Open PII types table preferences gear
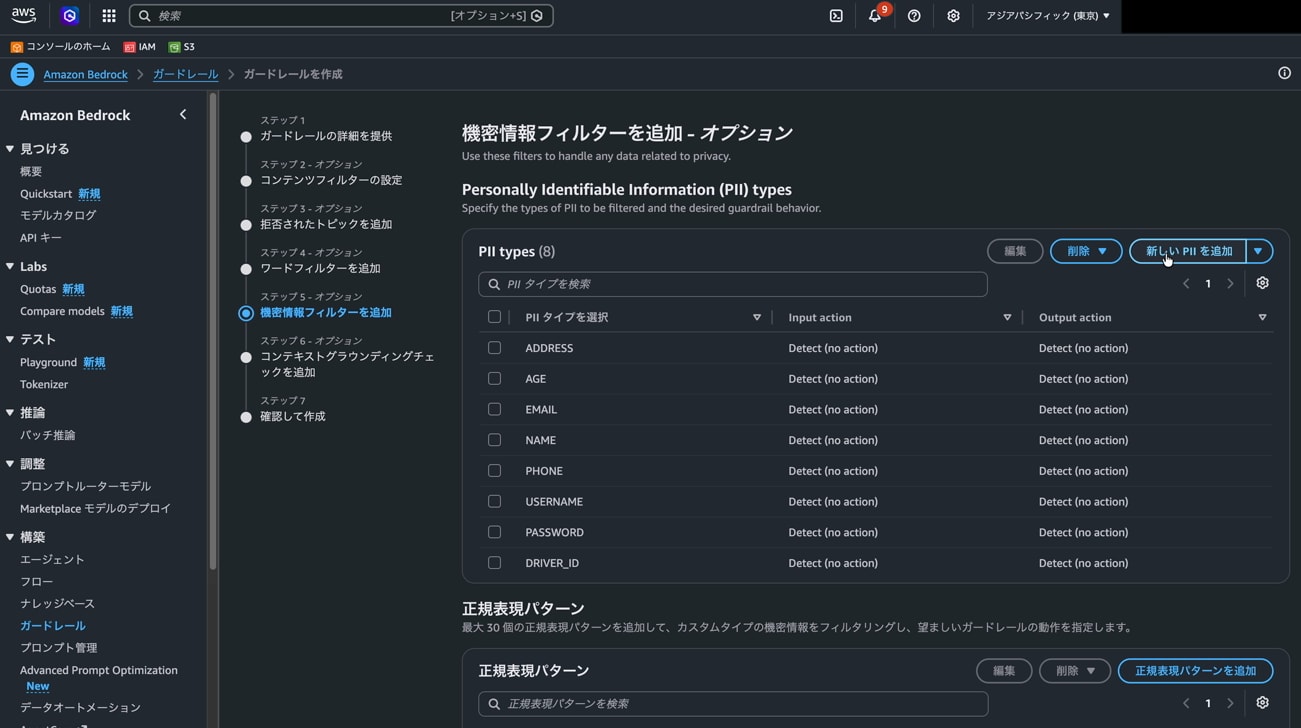This screenshot has height=728, width=1301. tap(1262, 283)
